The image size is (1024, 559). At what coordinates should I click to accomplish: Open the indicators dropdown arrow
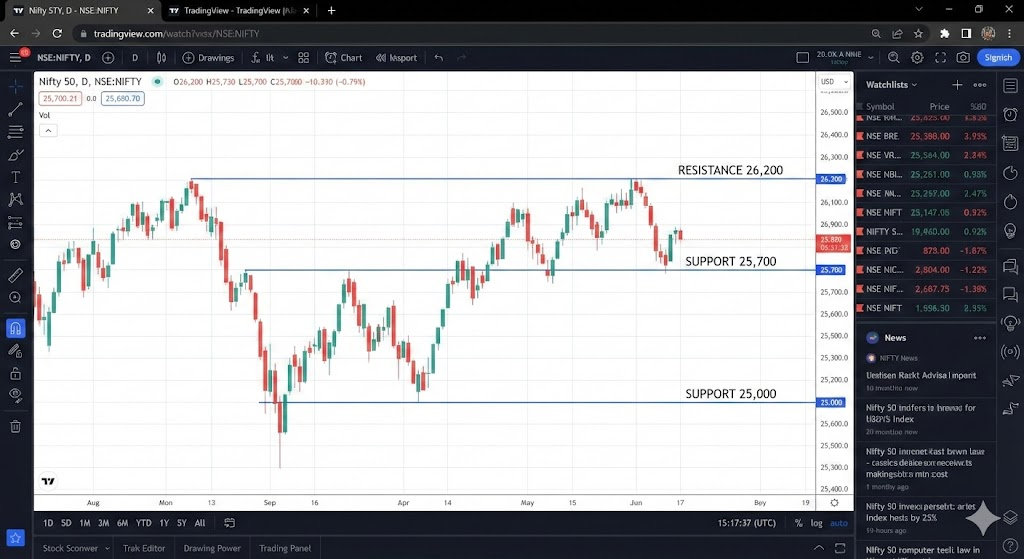[x=285, y=57]
